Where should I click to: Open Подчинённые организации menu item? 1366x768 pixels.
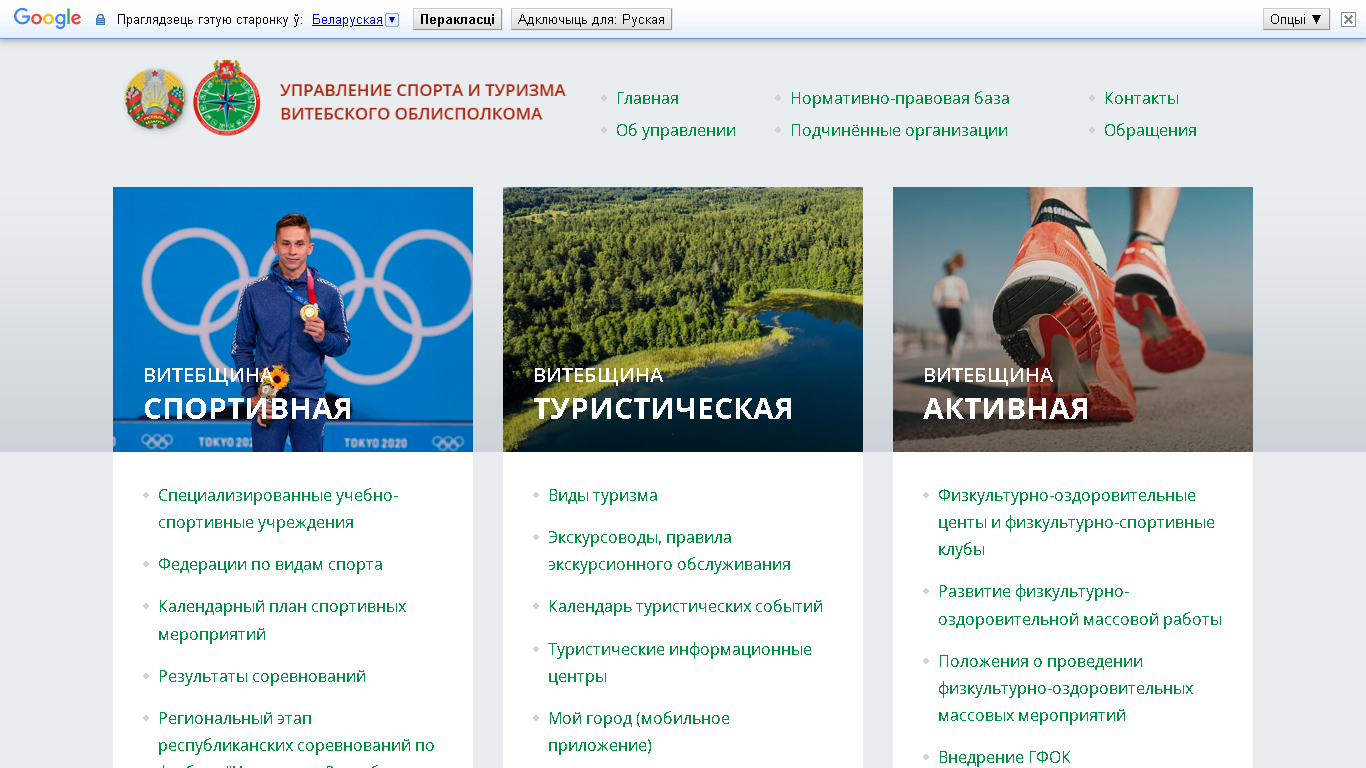pos(899,130)
